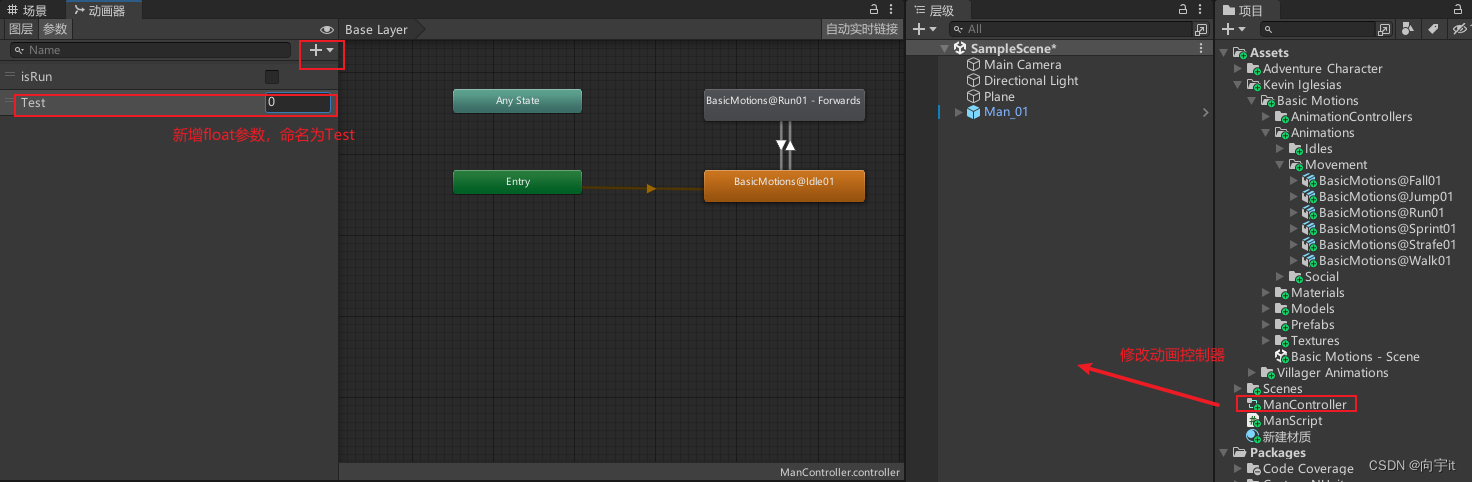Select the BasicMotions@Idle01 state node
Viewport: 1472px width, 482px height.
[x=784, y=185]
